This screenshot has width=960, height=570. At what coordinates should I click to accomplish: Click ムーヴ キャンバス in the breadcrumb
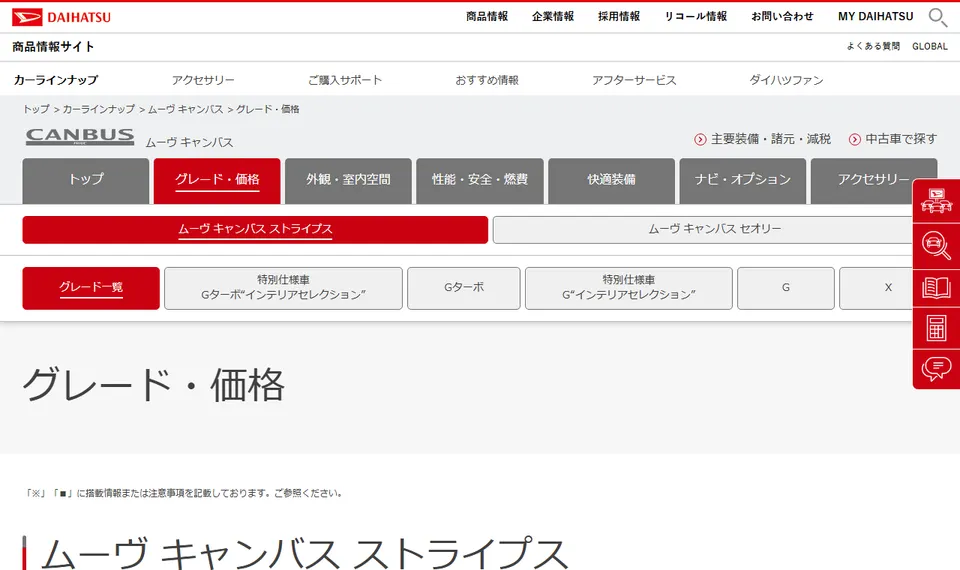tap(186, 109)
